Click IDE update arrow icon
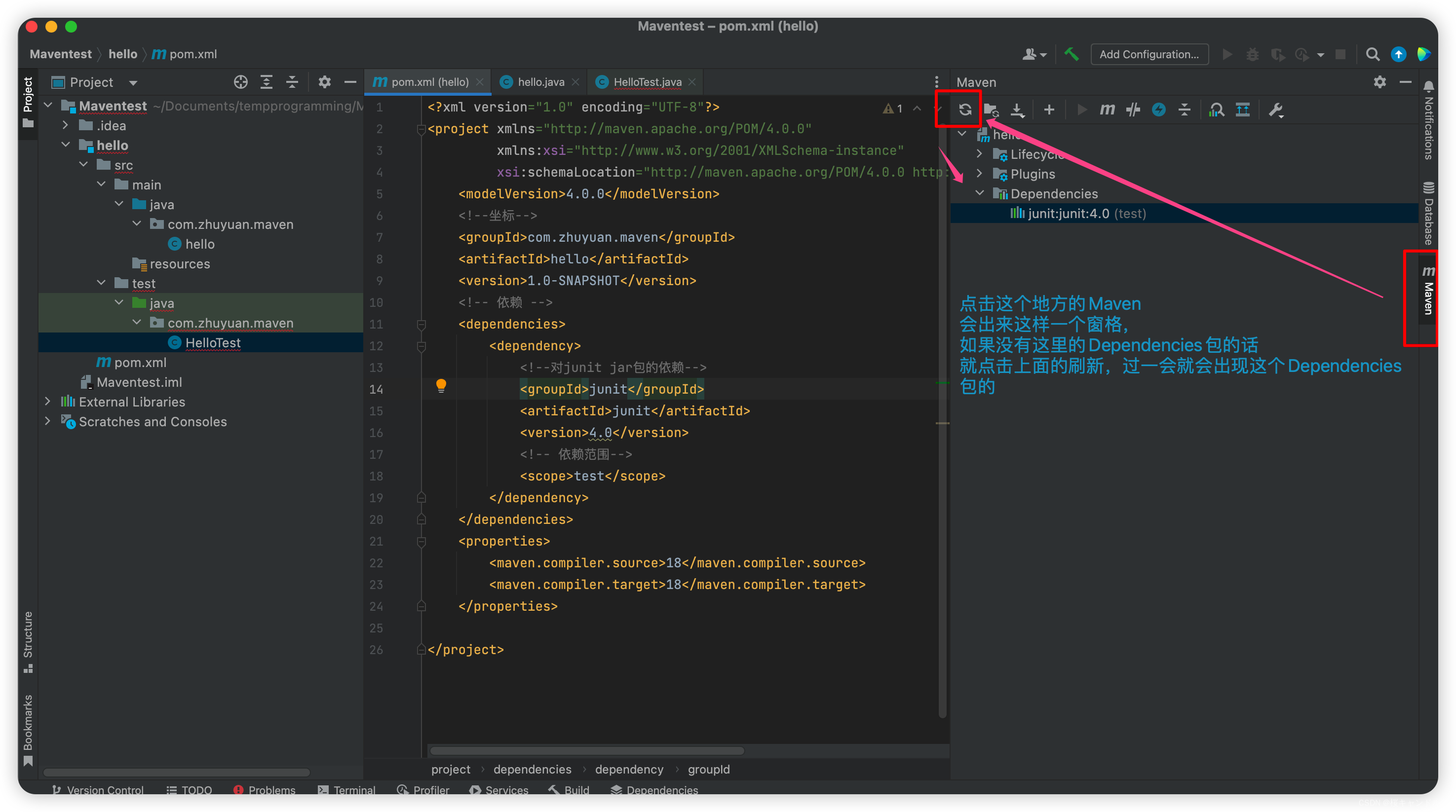Viewport: 1456px width, 812px height. pos(1398,54)
